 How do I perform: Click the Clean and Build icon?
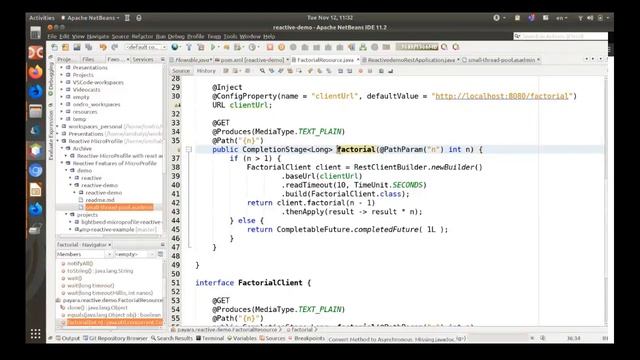[200, 47]
